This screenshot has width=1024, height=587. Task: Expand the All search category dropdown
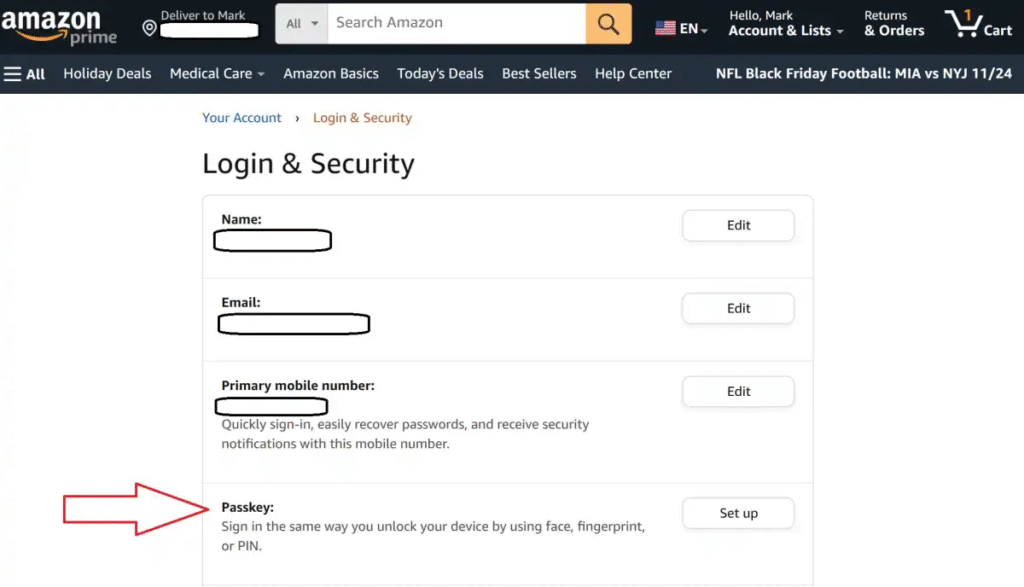pos(301,24)
